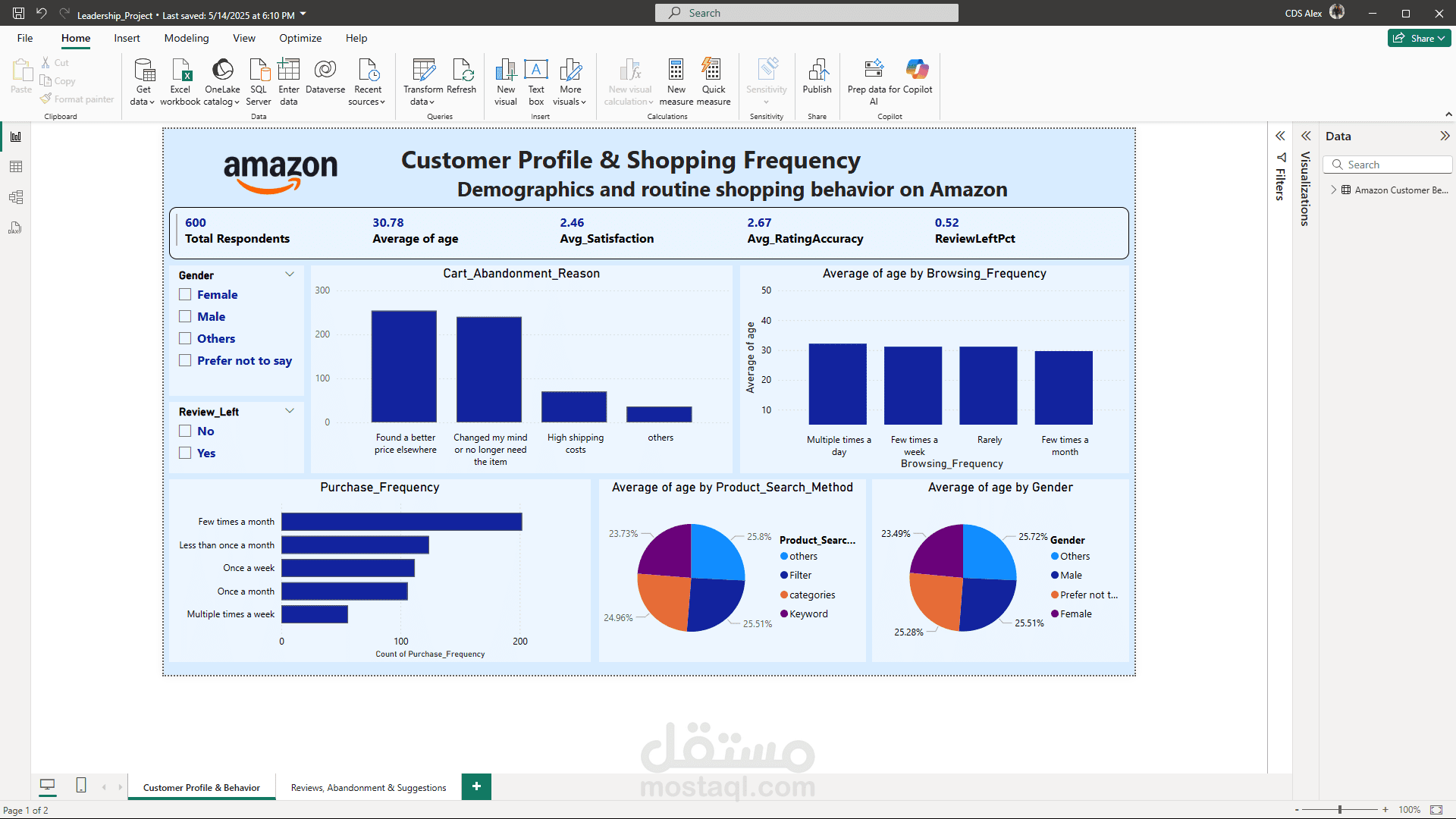This screenshot has height=819, width=1456.
Task: Expand the Filters pane
Action: 1280,136
